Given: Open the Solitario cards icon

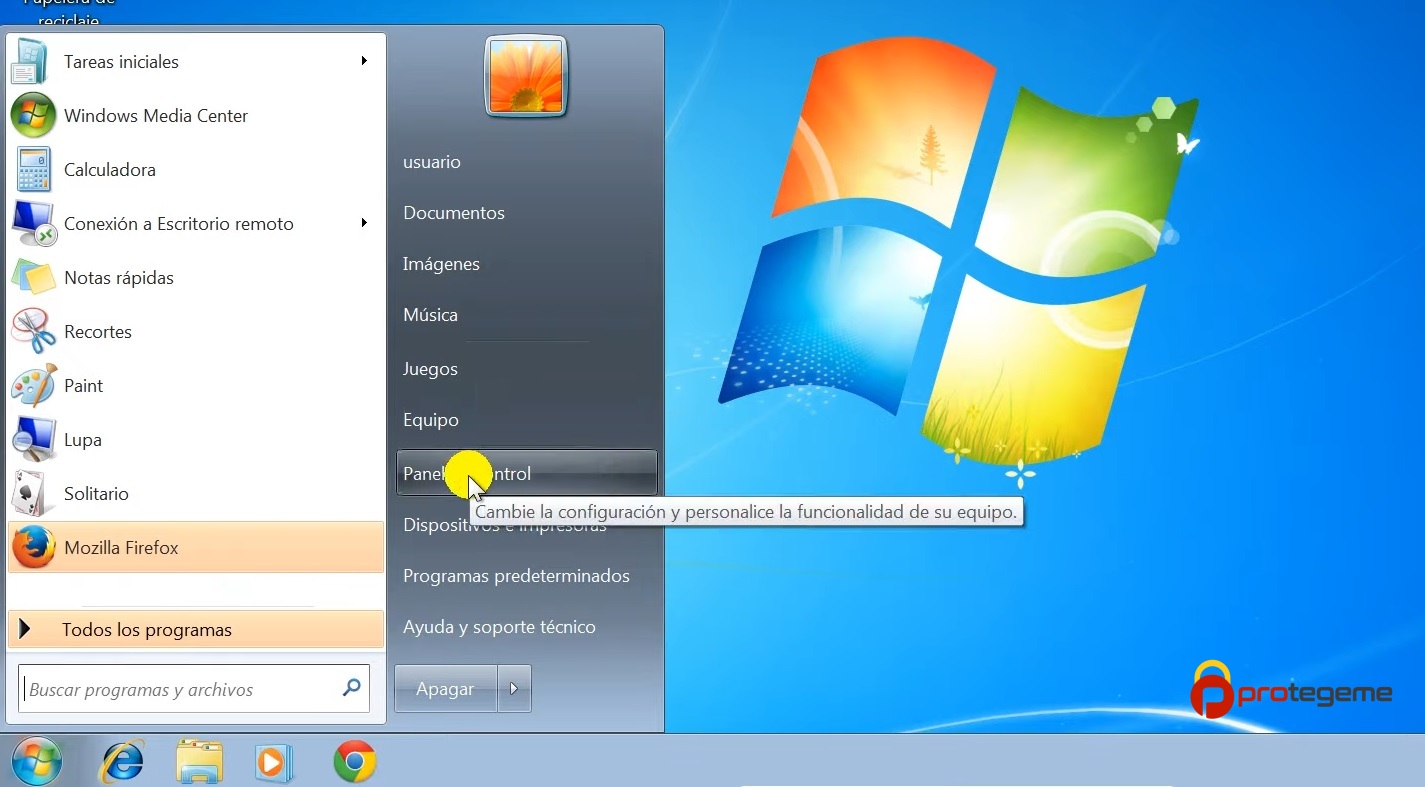Looking at the screenshot, I should click(33, 494).
